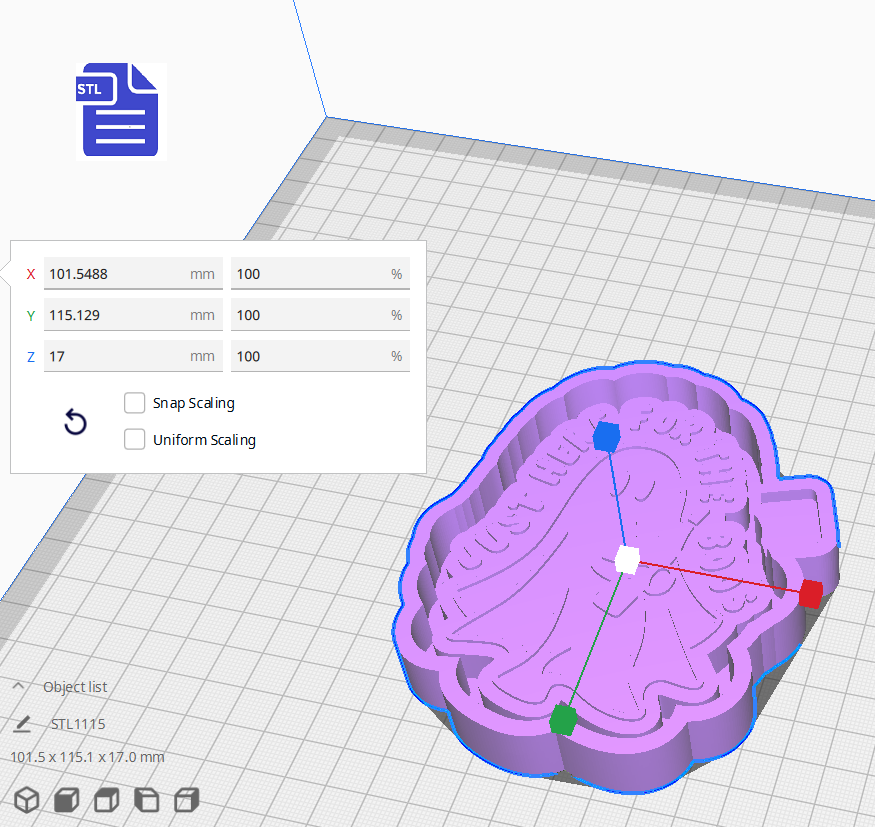Image resolution: width=875 pixels, height=827 pixels.
Task: Switch to the right side view icon
Action: (186, 800)
